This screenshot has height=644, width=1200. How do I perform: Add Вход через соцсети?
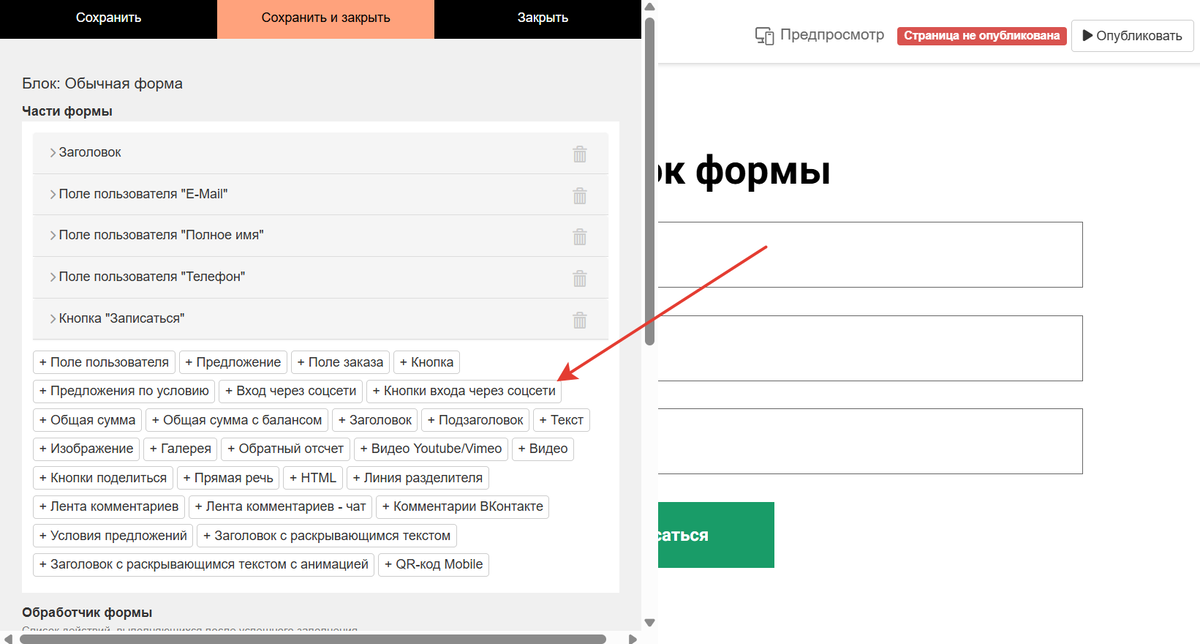point(290,391)
